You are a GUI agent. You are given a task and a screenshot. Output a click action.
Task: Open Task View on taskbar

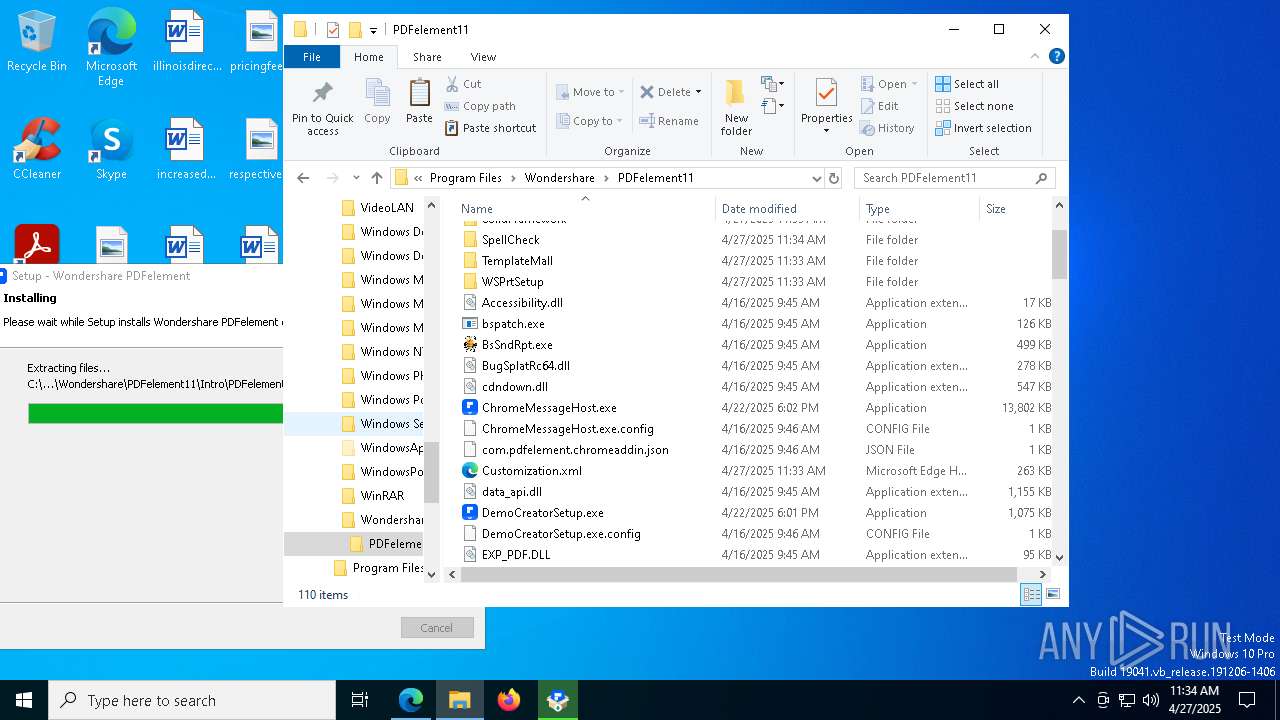click(360, 700)
